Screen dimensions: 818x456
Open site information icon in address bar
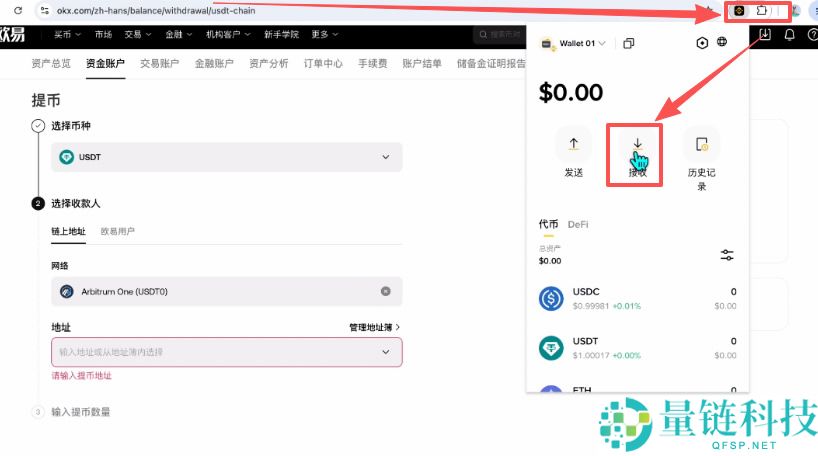[45, 10]
